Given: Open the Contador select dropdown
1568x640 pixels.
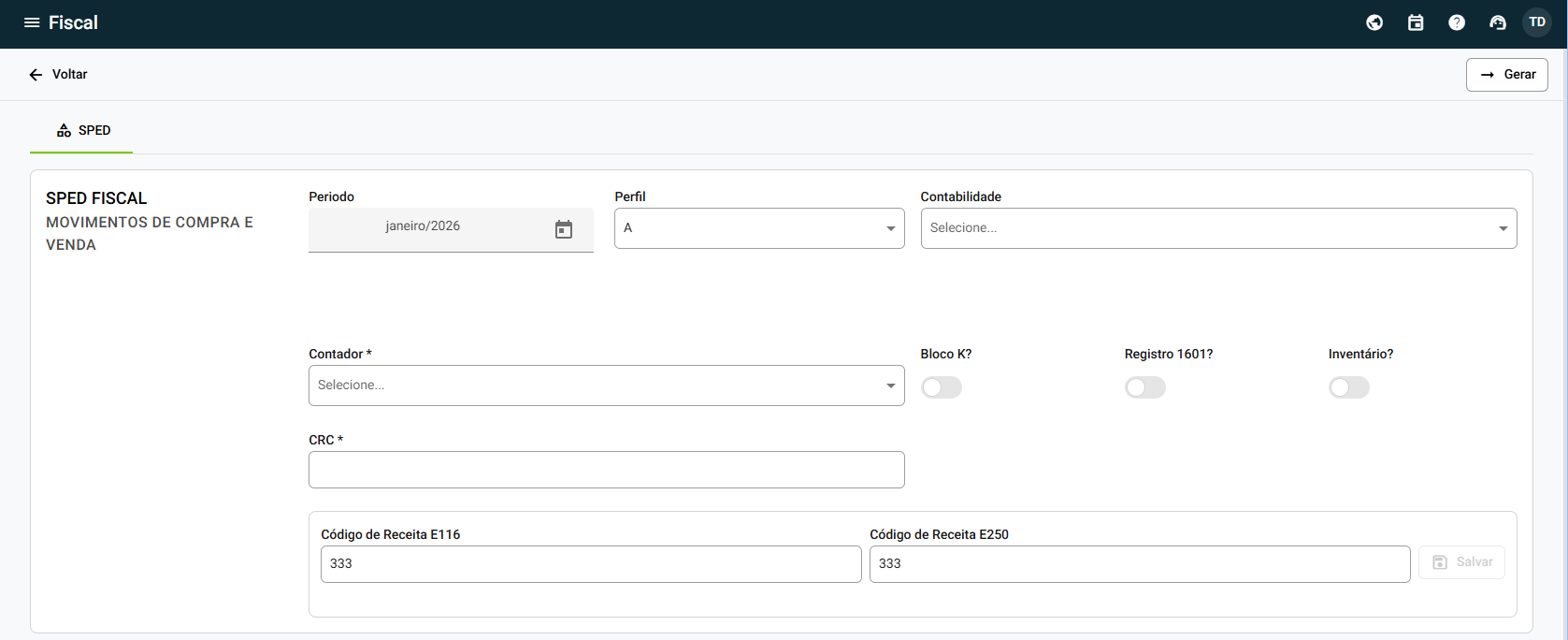Looking at the screenshot, I should tap(606, 385).
